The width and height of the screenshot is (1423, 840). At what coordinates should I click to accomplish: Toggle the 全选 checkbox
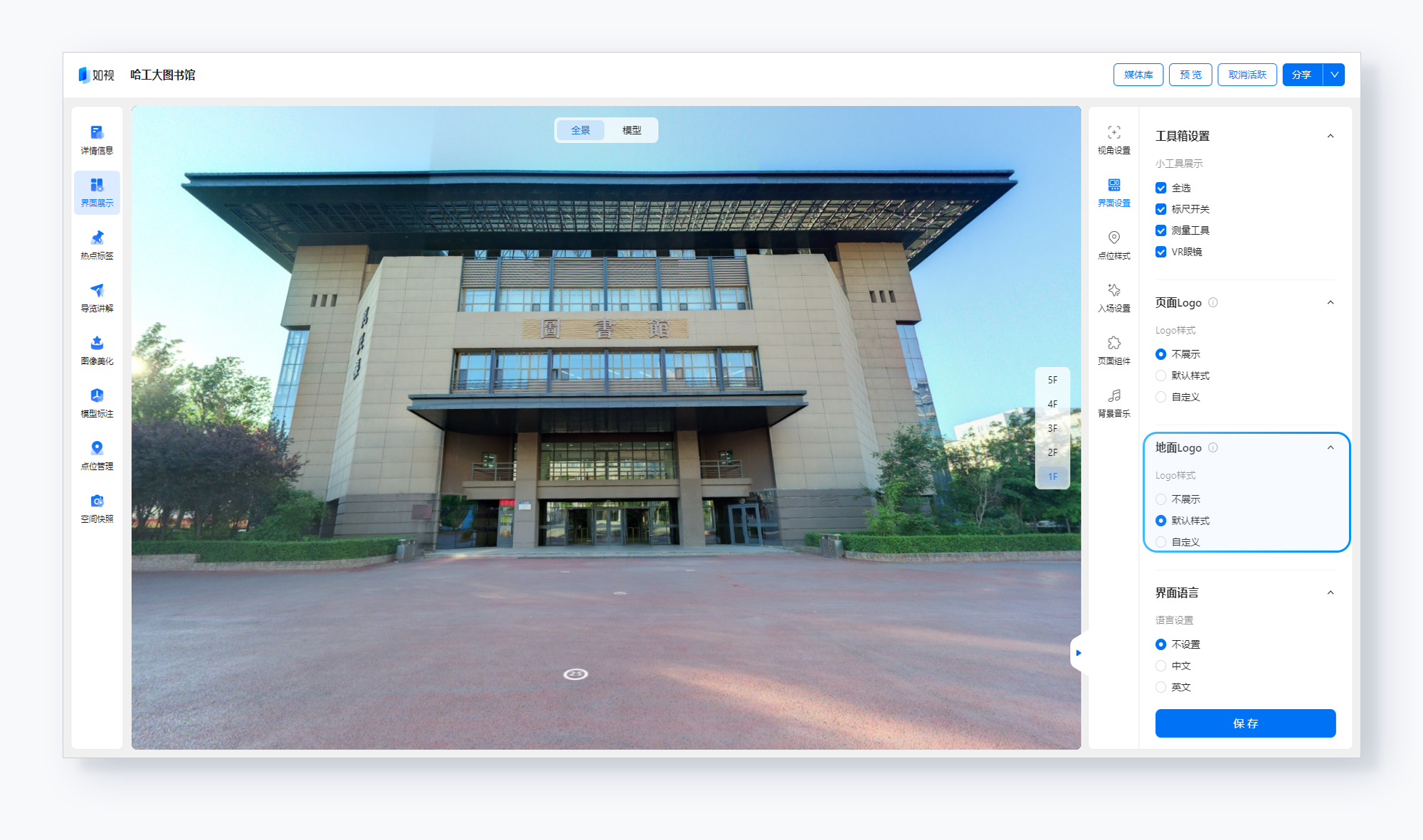pyautogui.click(x=1160, y=188)
